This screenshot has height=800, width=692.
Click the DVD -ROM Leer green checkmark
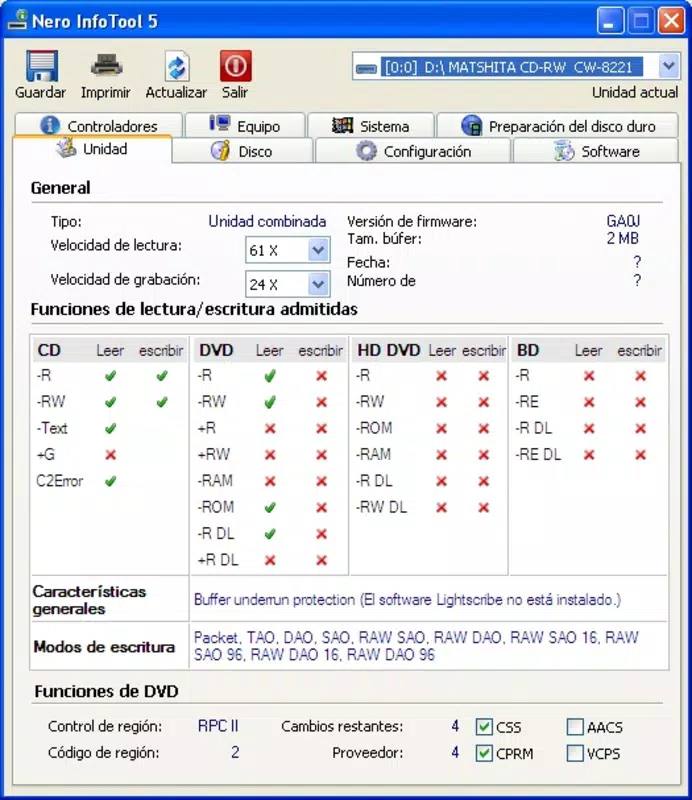coord(270,507)
